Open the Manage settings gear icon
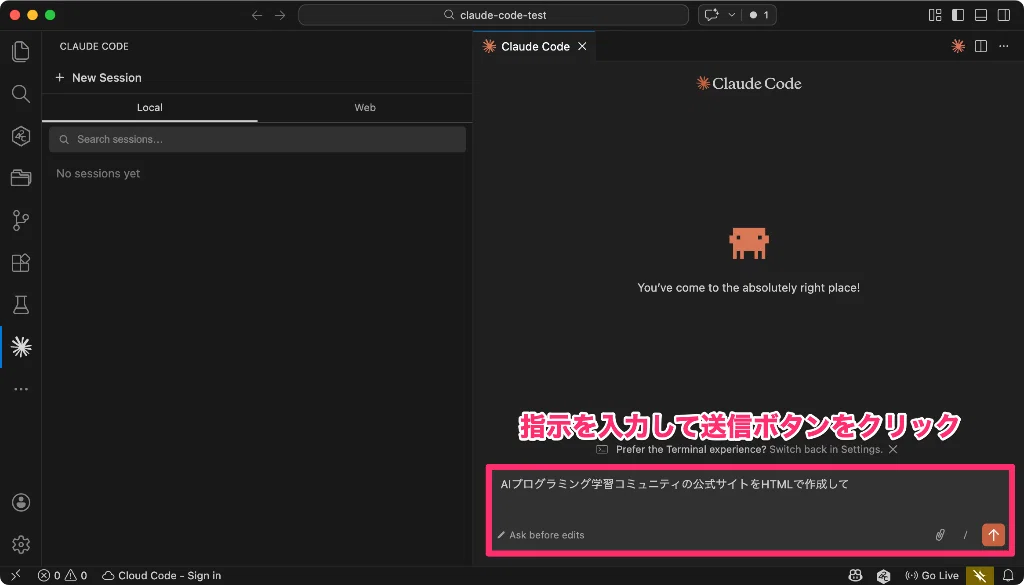The width and height of the screenshot is (1024, 585). (x=21, y=544)
